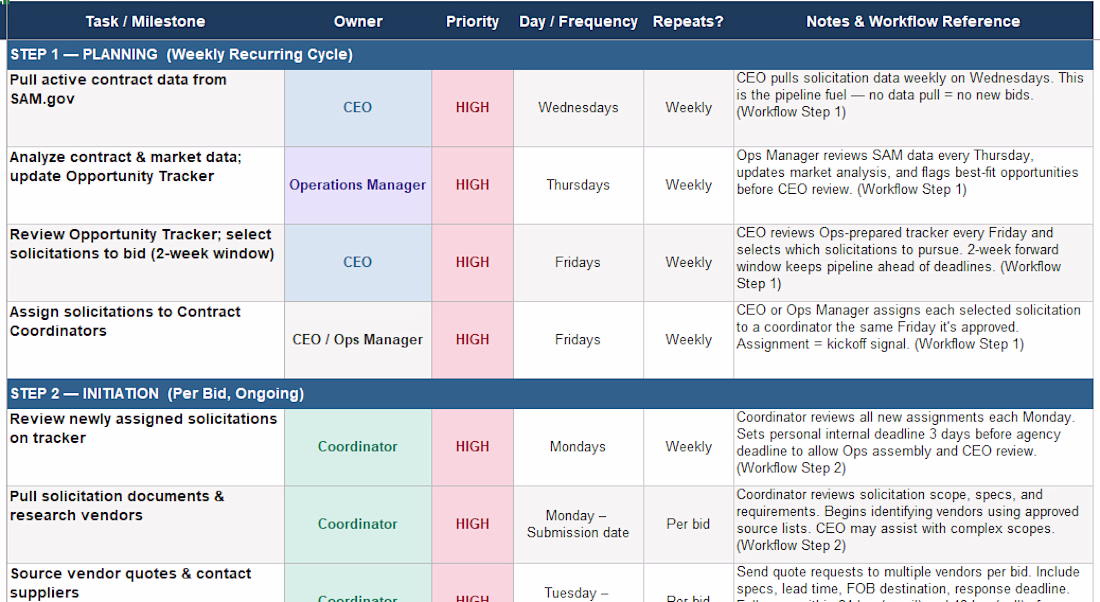Click HIGH priority in Pull solicitation documents row

click(x=472, y=524)
